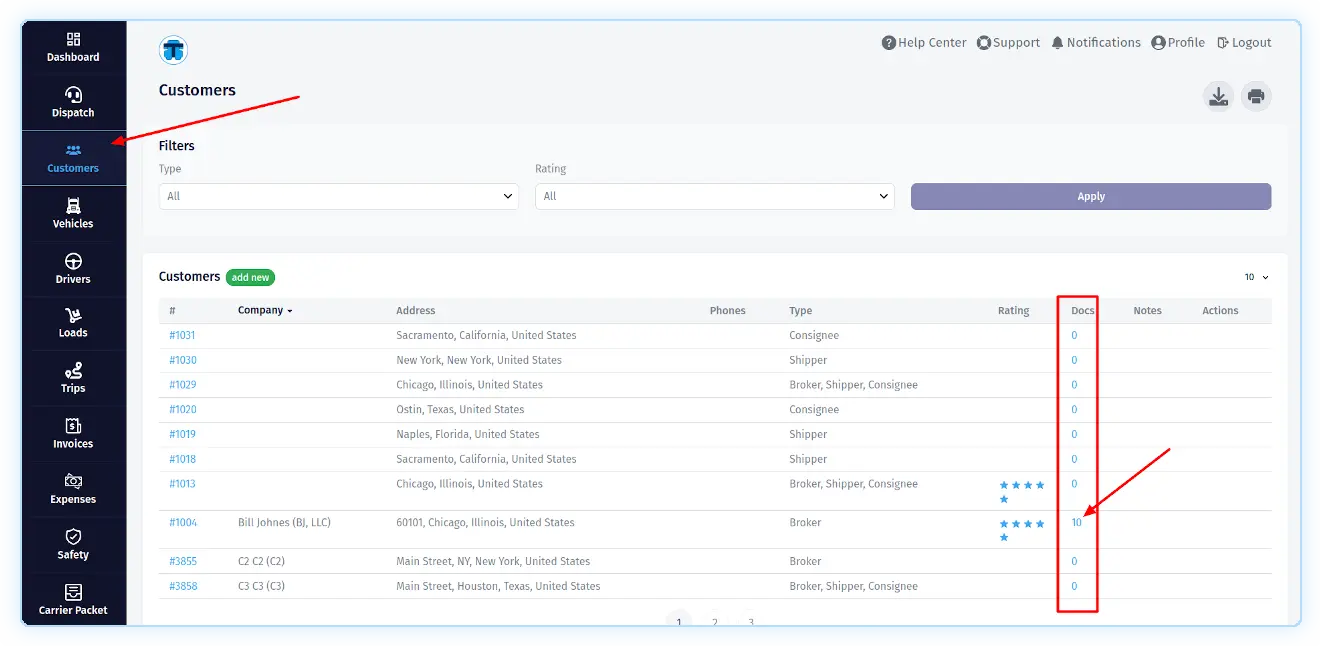Open the Help Center menu item
The height and width of the screenshot is (646, 1320).
923,43
